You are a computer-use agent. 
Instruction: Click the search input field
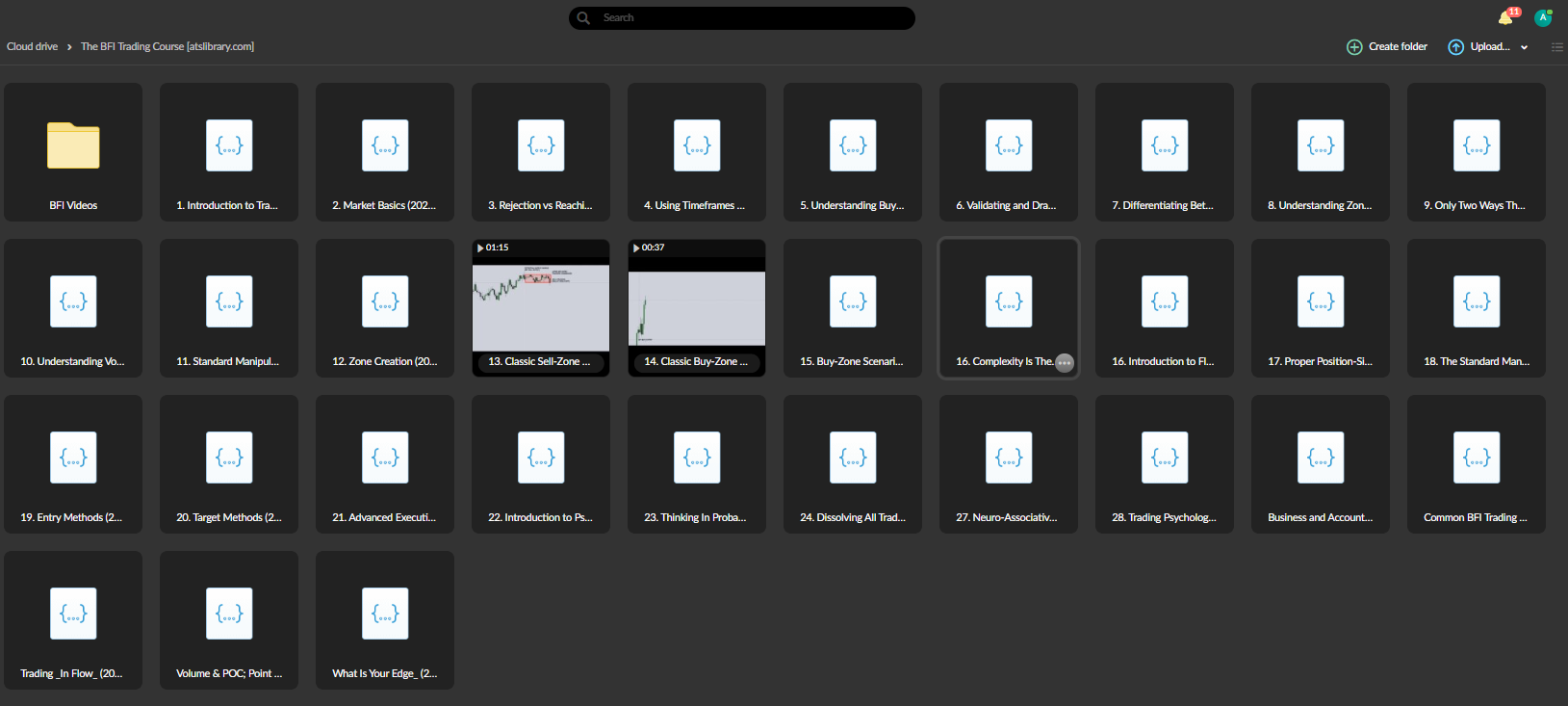(751, 18)
